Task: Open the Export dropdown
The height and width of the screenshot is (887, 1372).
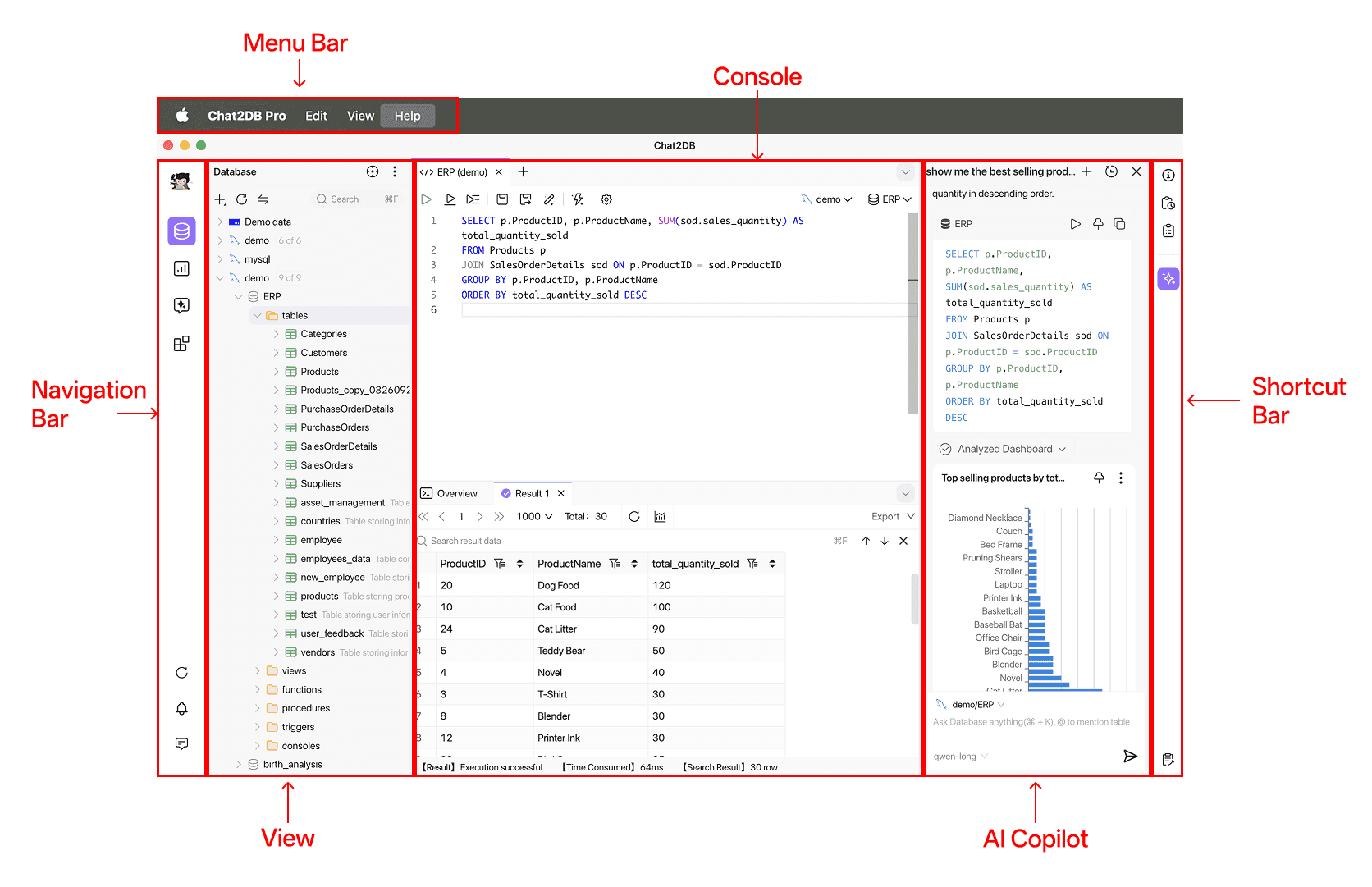Action: 893,516
